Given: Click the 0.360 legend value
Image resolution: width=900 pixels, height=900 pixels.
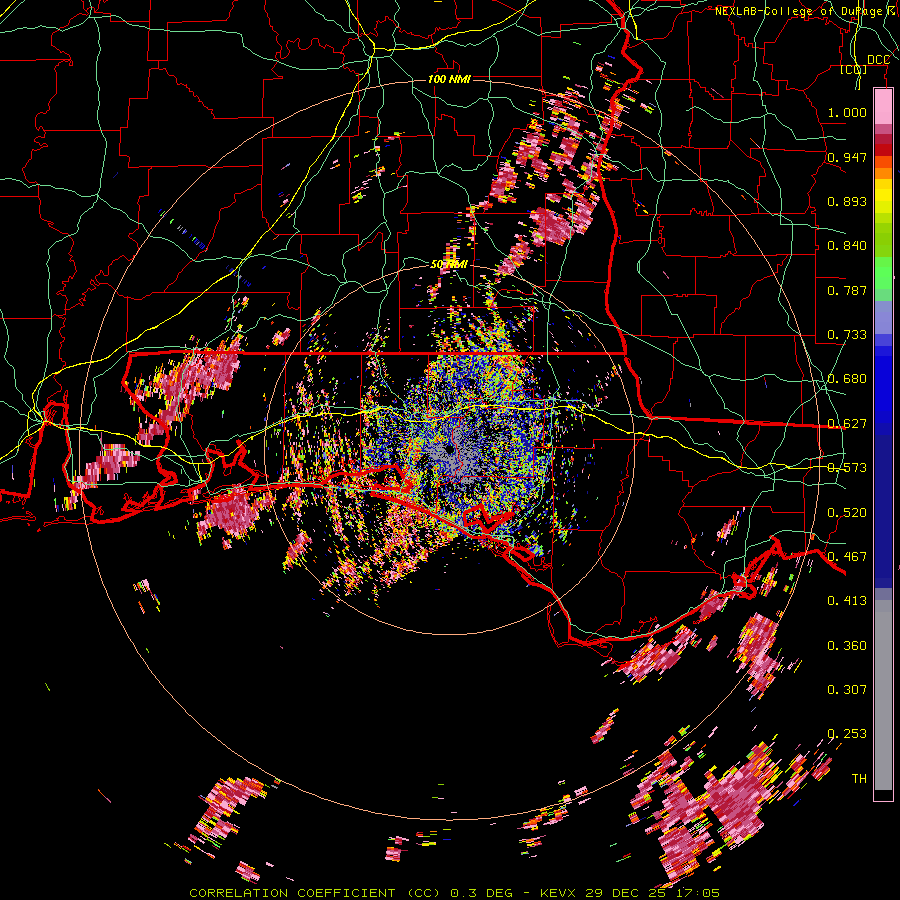Looking at the screenshot, I should click(847, 646).
